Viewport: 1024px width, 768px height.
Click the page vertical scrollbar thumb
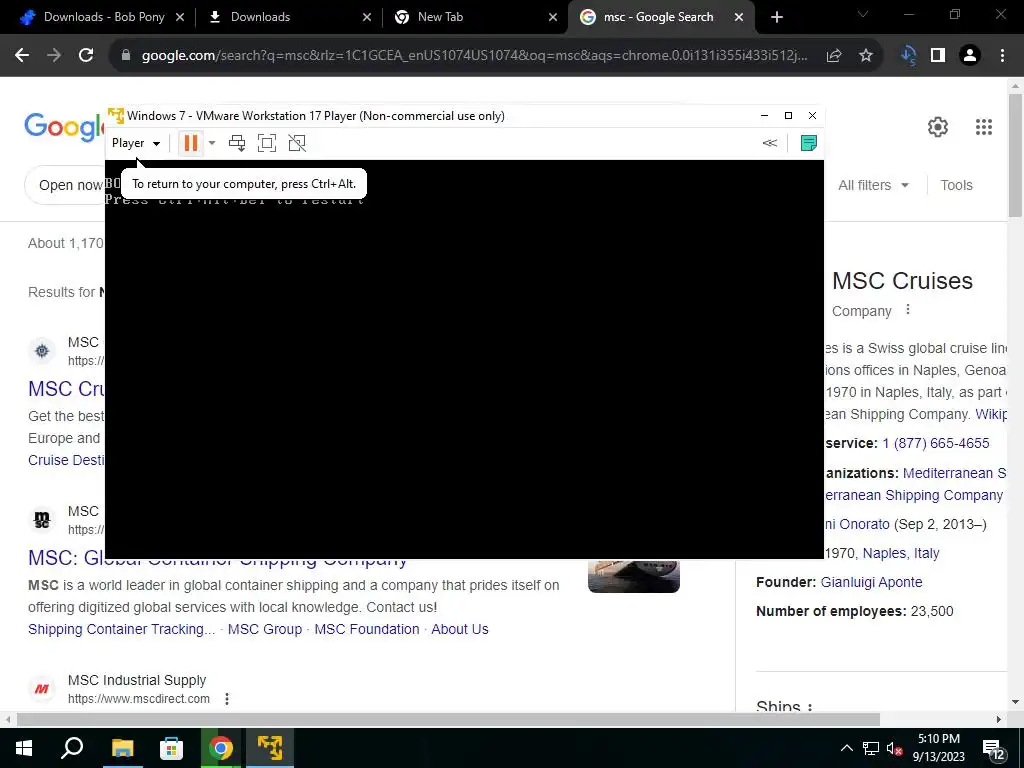[x=1015, y=155]
